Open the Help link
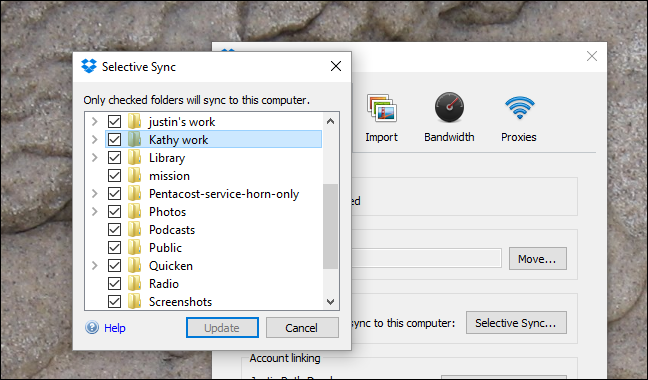This screenshot has width=648, height=380. 114,328
